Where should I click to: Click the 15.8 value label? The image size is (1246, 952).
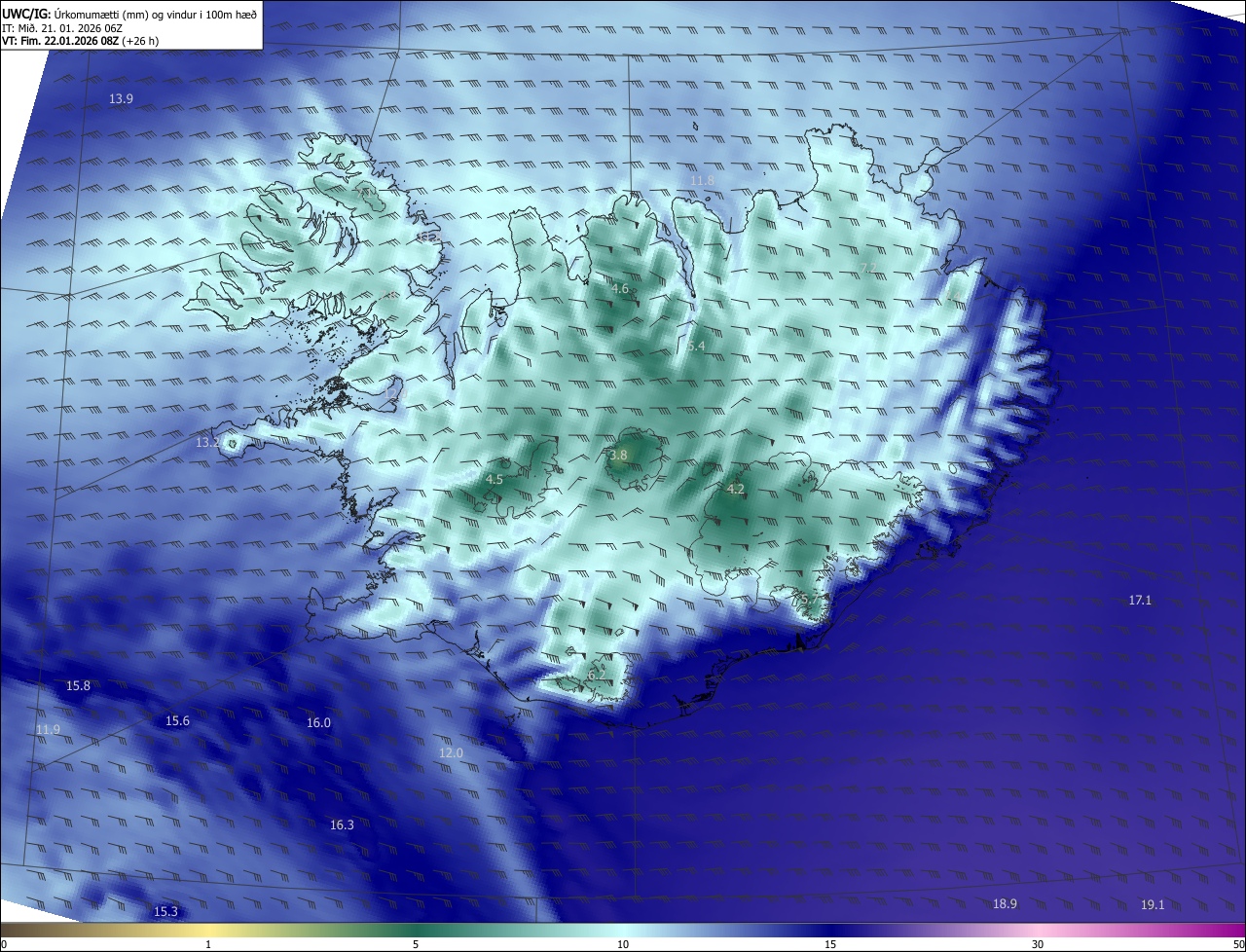[78, 685]
